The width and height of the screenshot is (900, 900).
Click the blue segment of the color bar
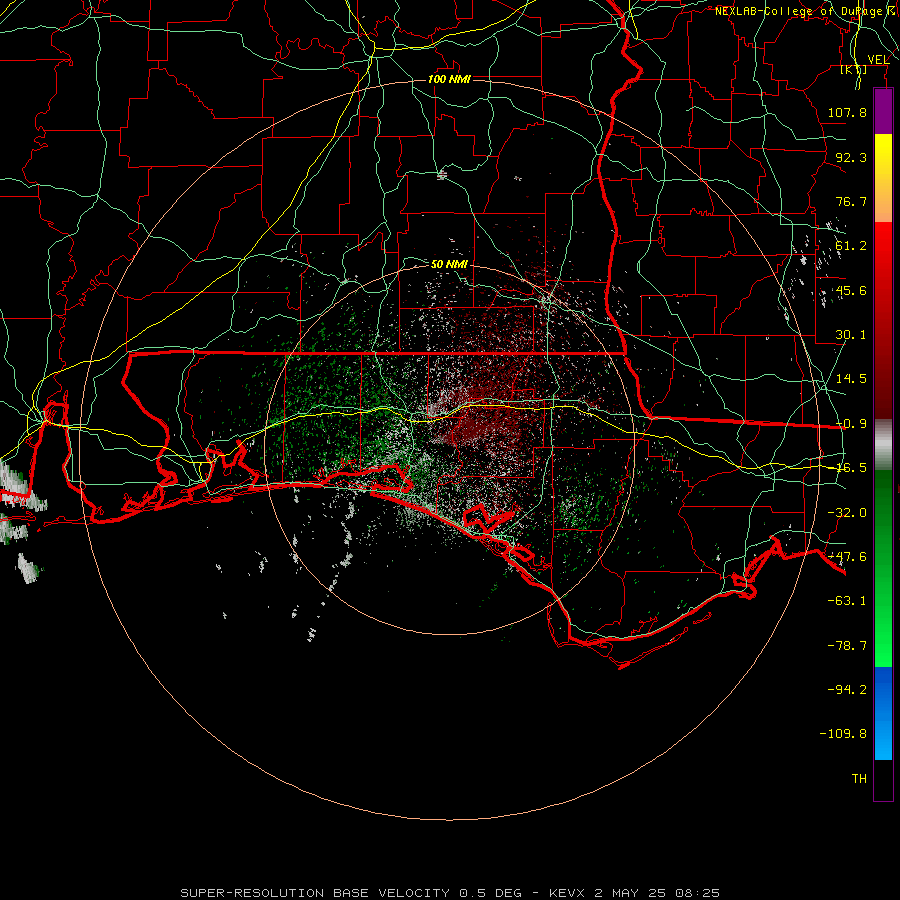(883, 713)
